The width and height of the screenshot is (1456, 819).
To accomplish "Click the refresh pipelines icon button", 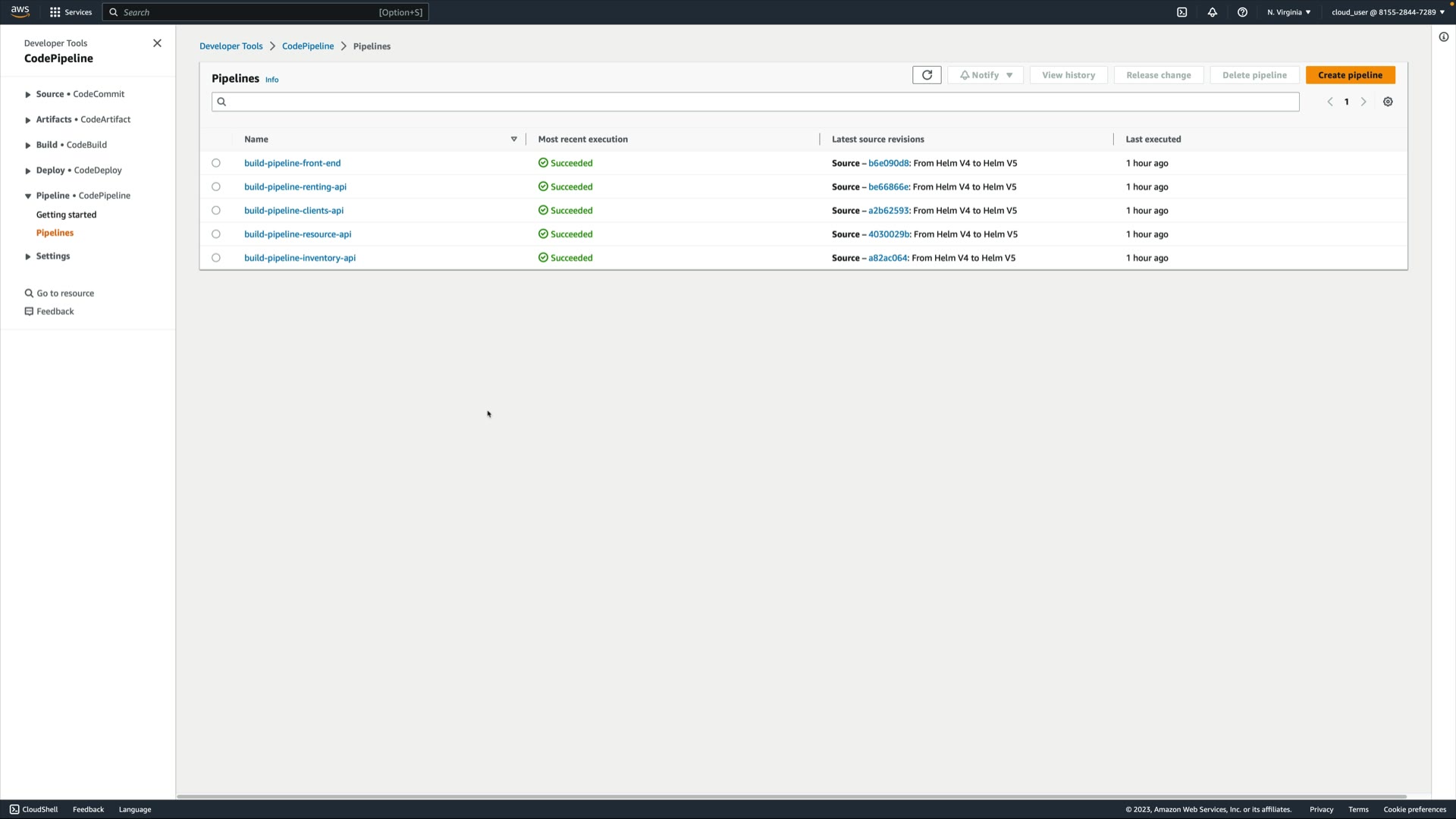I will pyautogui.click(x=927, y=75).
